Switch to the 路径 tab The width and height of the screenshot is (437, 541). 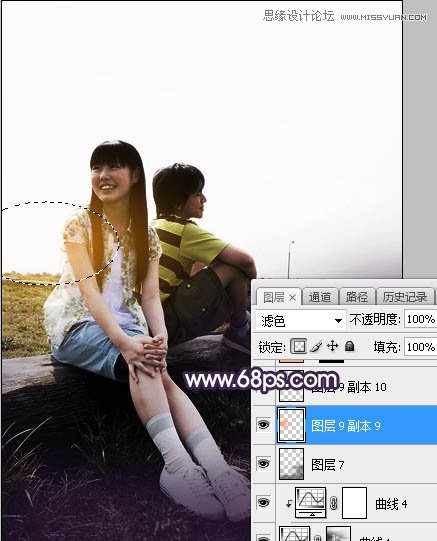(357, 297)
